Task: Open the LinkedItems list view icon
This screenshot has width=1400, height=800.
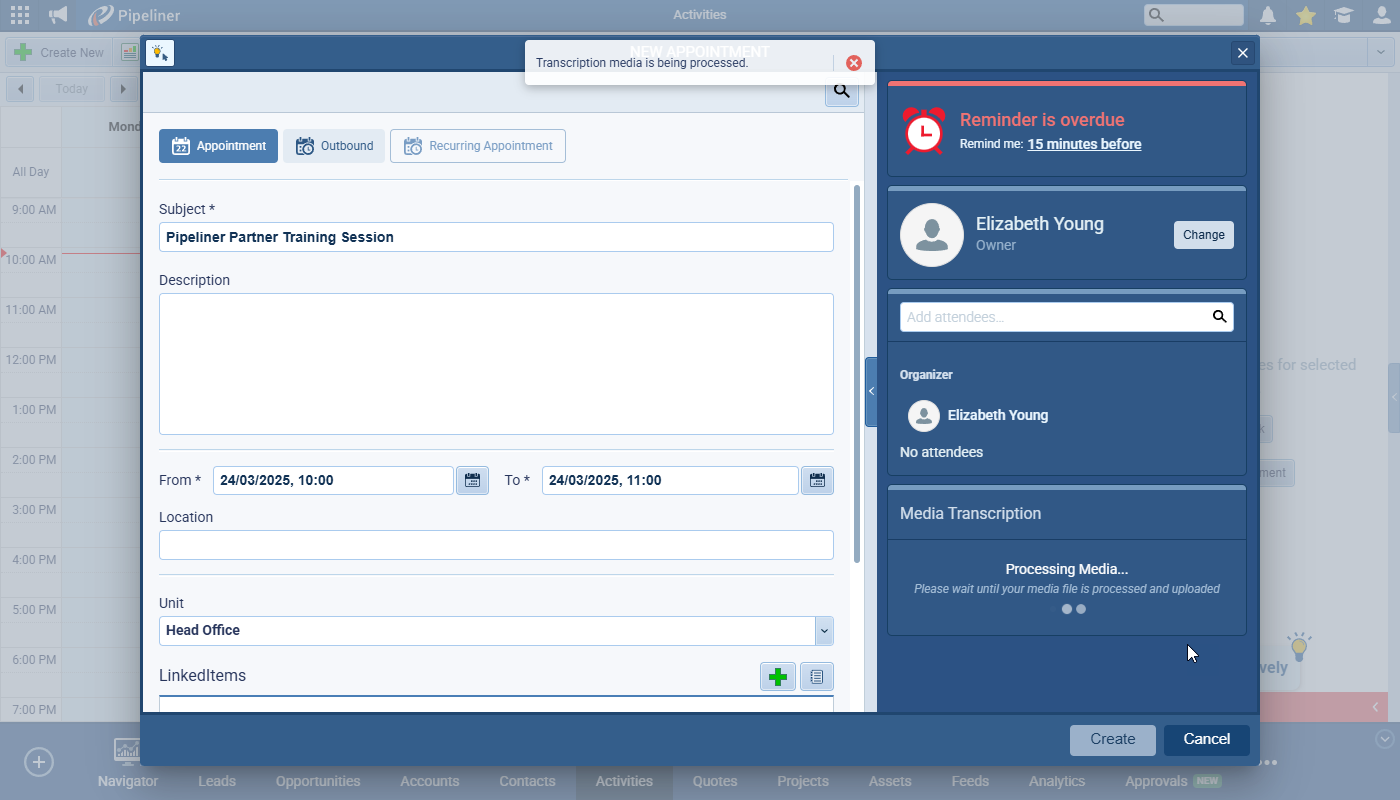Action: click(816, 677)
